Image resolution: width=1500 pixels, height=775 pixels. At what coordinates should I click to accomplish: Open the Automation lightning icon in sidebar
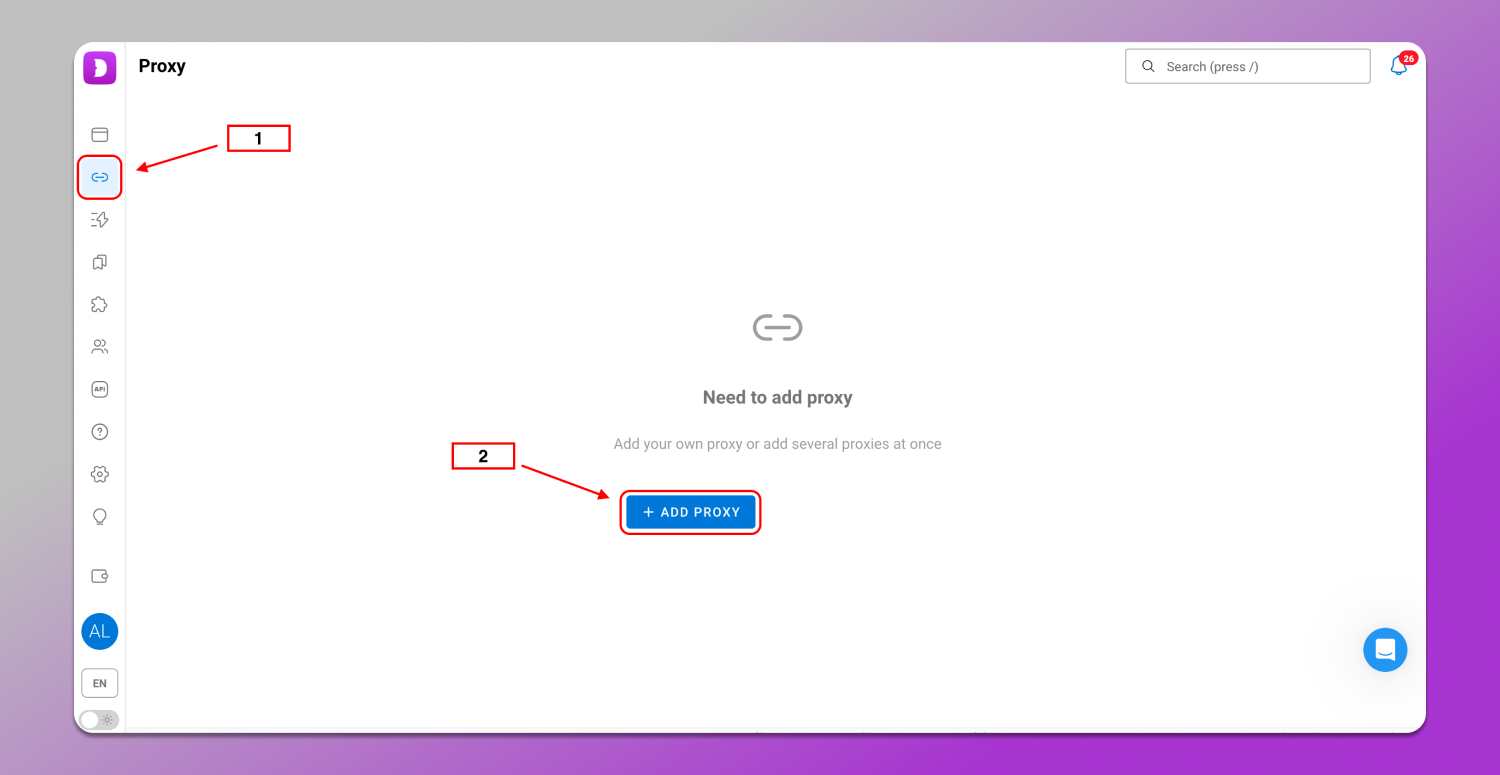coord(100,220)
